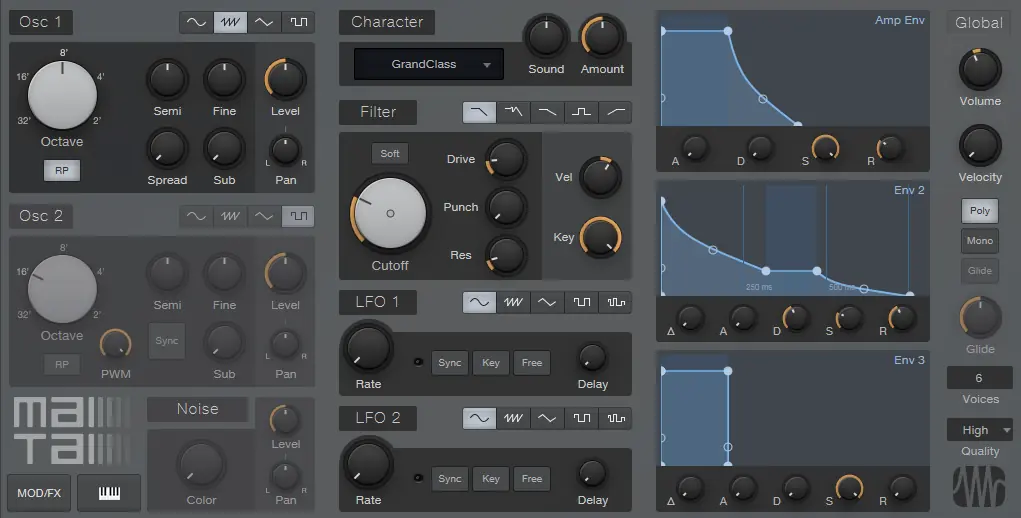Select sine shape for LFO 2

479,418
